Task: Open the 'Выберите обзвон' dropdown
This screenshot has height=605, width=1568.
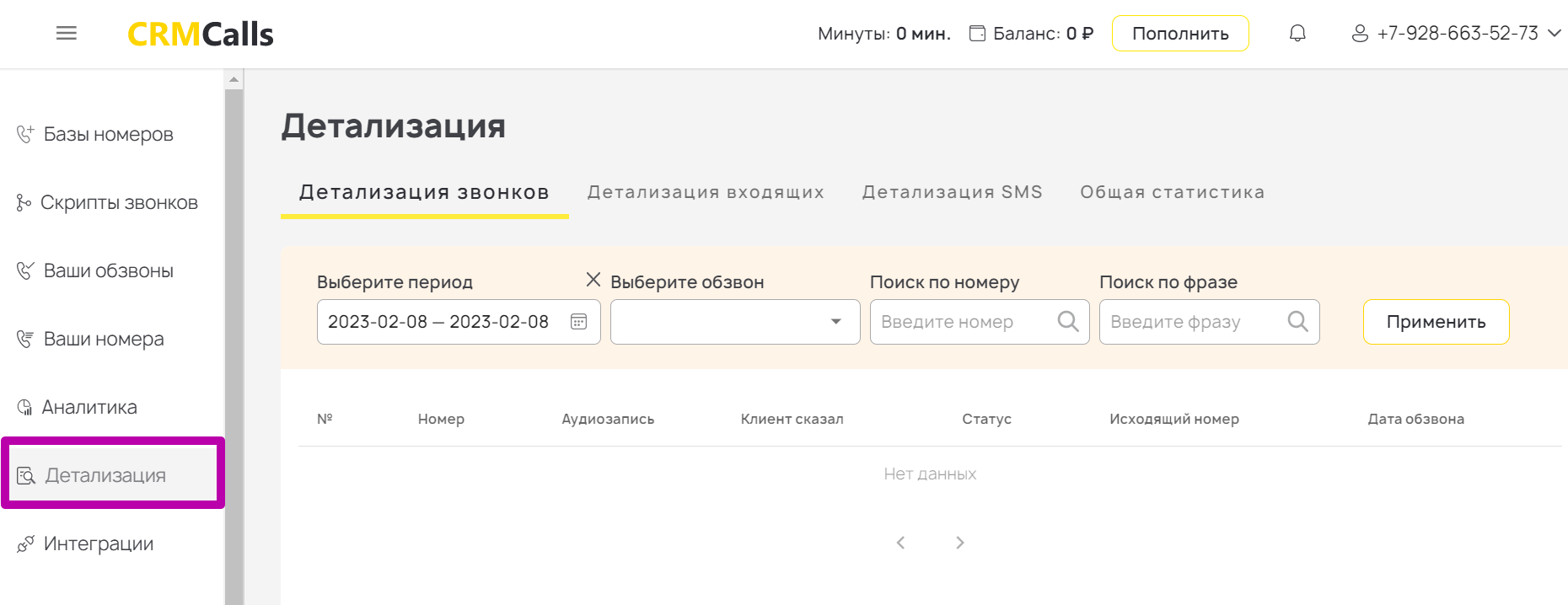Action: (x=734, y=322)
